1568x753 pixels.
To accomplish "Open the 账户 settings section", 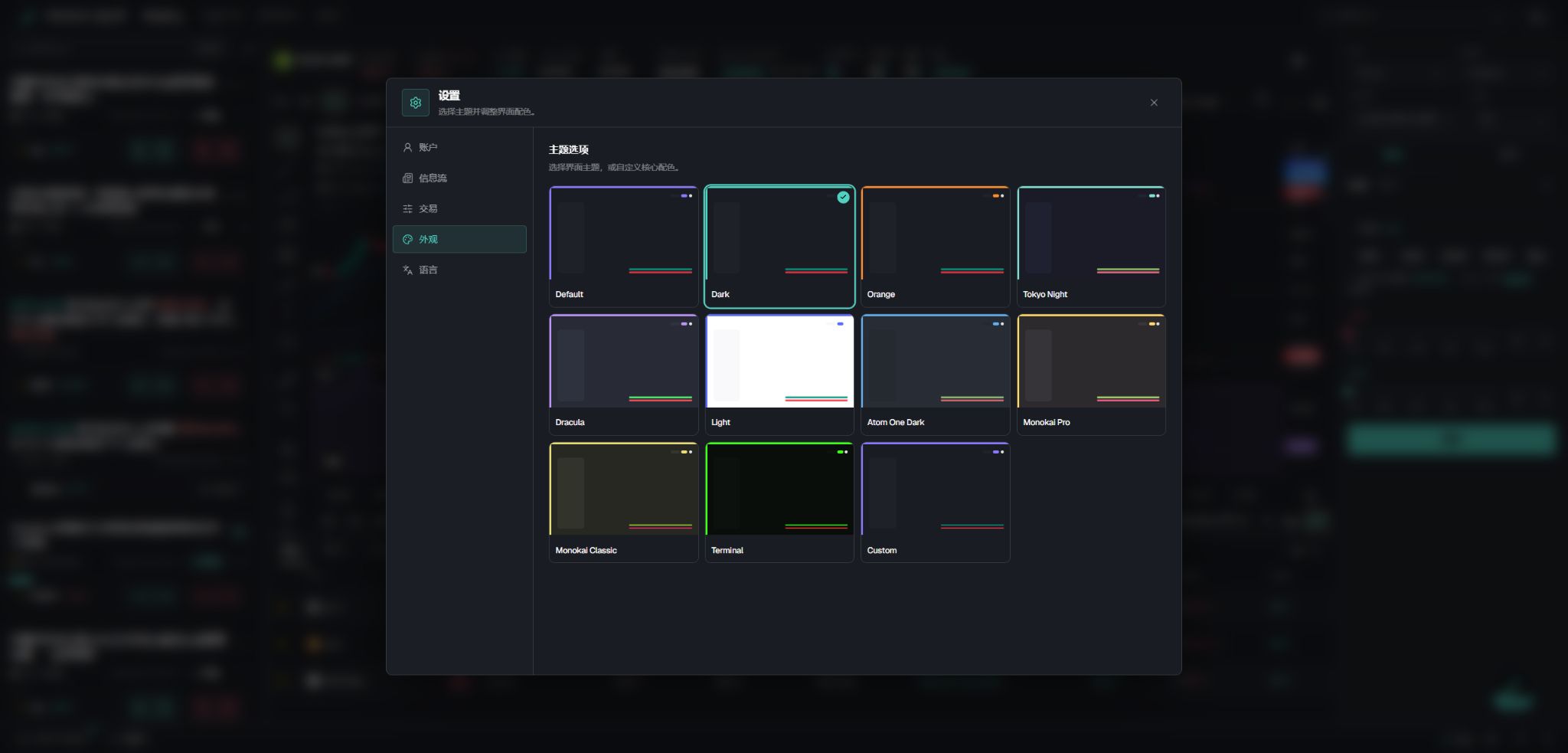I will coord(459,147).
